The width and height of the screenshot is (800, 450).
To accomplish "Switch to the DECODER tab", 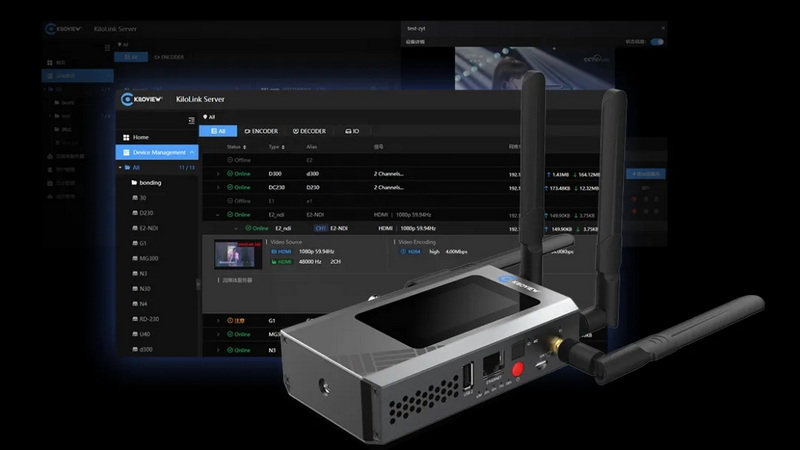I will coord(309,131).
